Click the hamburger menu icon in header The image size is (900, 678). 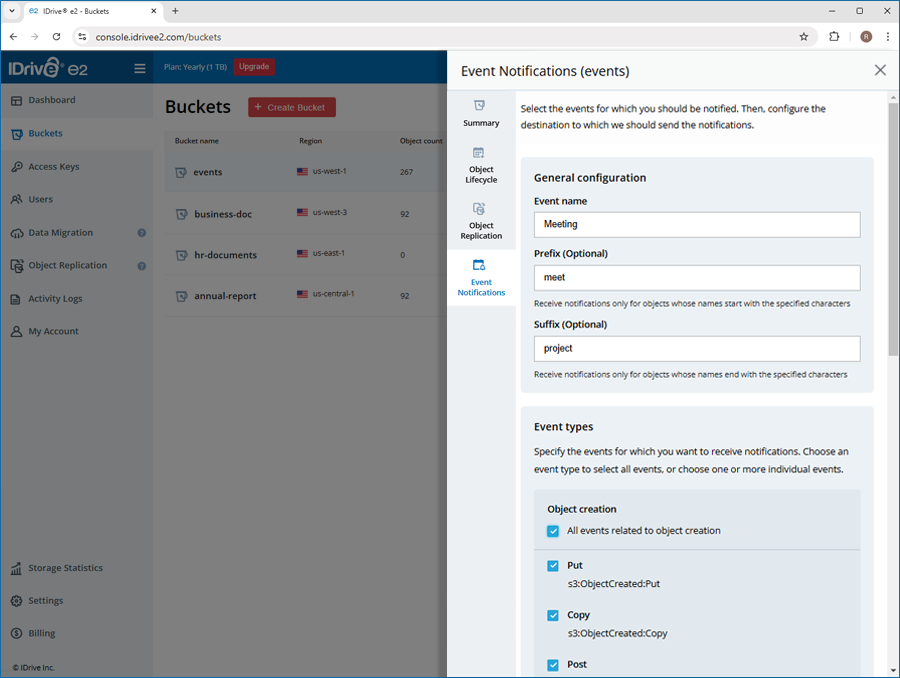coord(140,69)
